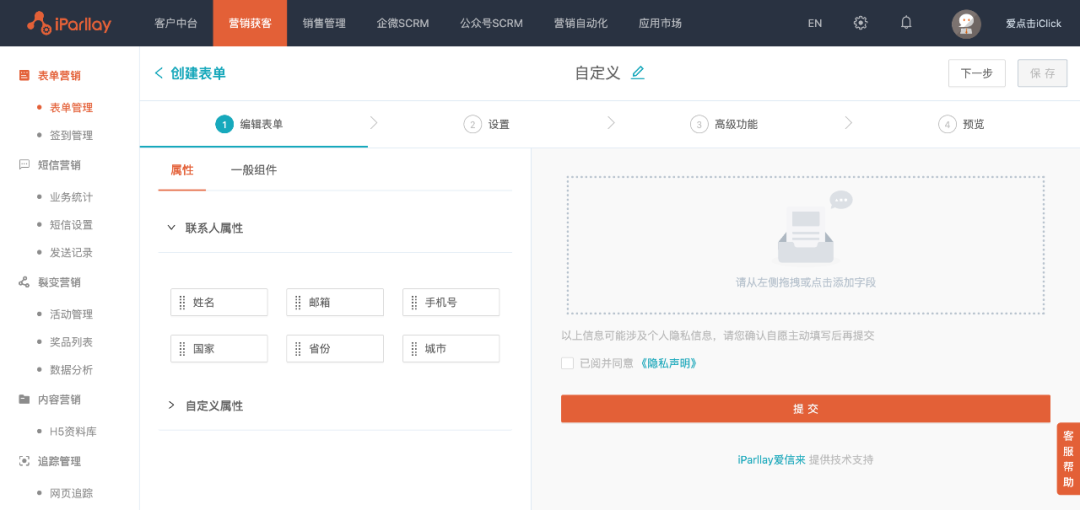The width and height of the screenshot is (1080, 510).
Task: Open the 销售管理 top menu
Action: (x=324, y=23)
